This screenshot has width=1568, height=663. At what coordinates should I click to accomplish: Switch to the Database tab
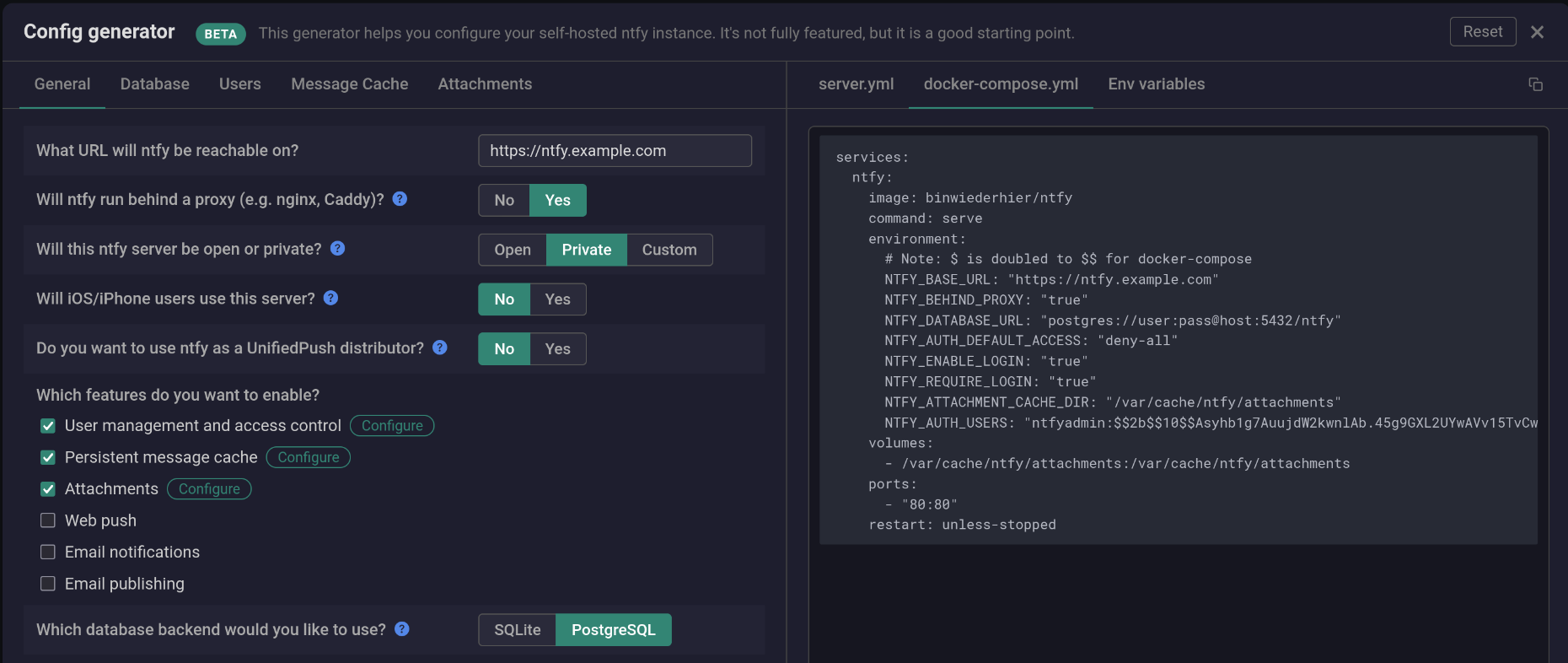tap(155, 84)
